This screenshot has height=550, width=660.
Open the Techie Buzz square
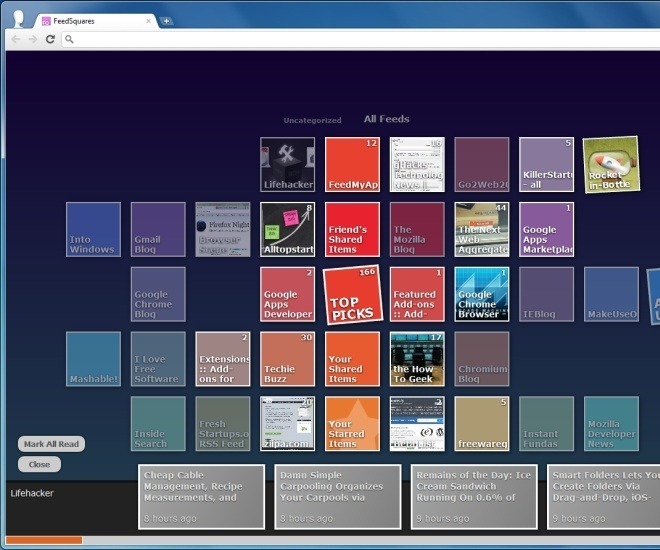287,359
